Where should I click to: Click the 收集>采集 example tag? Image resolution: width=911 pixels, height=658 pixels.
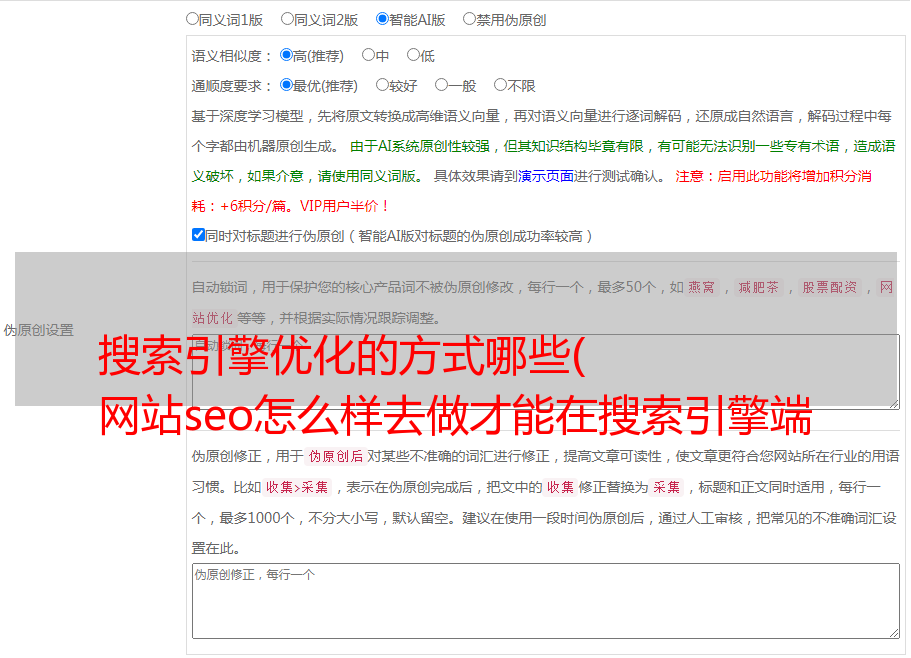(297, 487)
